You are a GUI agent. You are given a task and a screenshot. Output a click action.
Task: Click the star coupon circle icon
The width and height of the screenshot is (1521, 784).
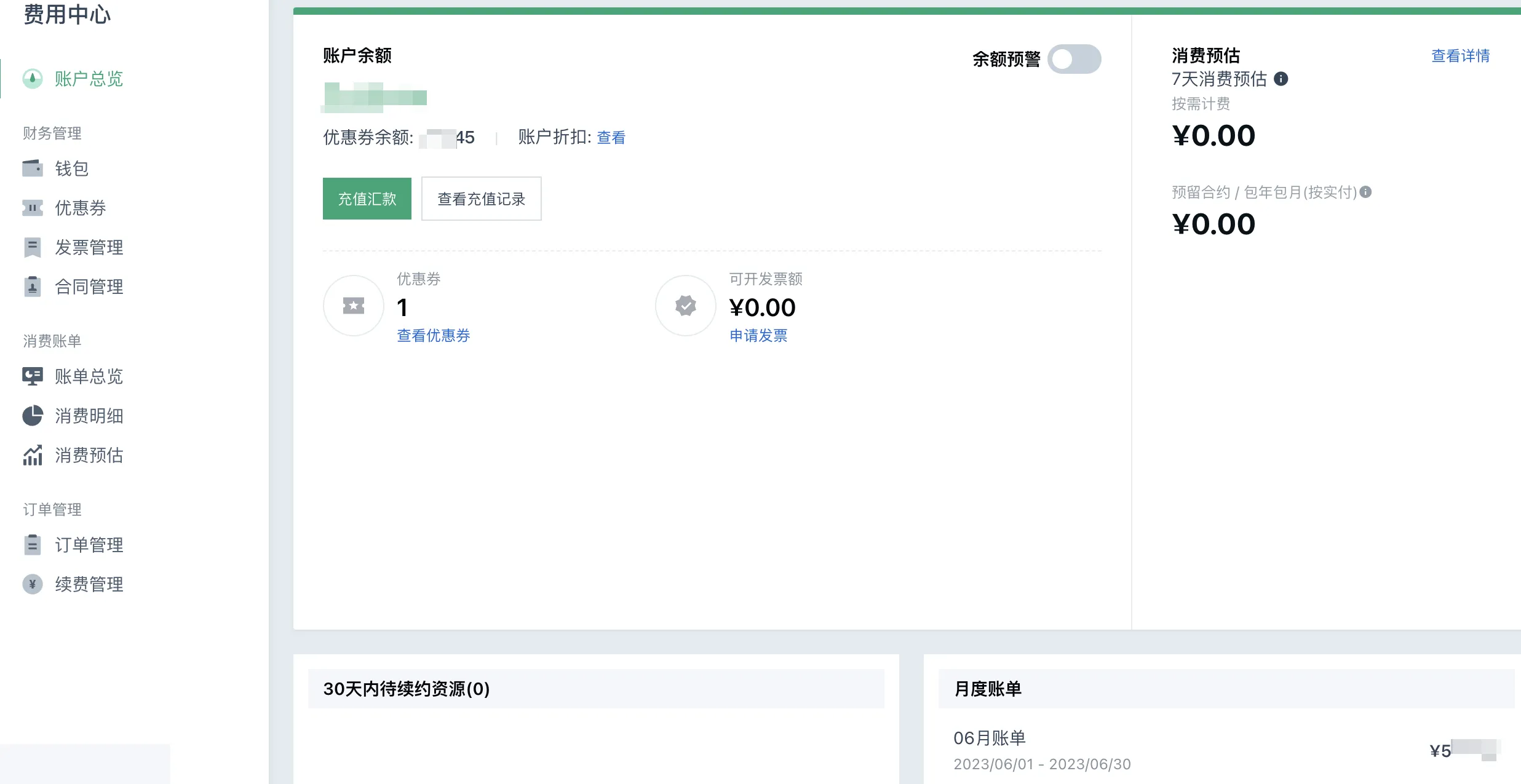354,306
